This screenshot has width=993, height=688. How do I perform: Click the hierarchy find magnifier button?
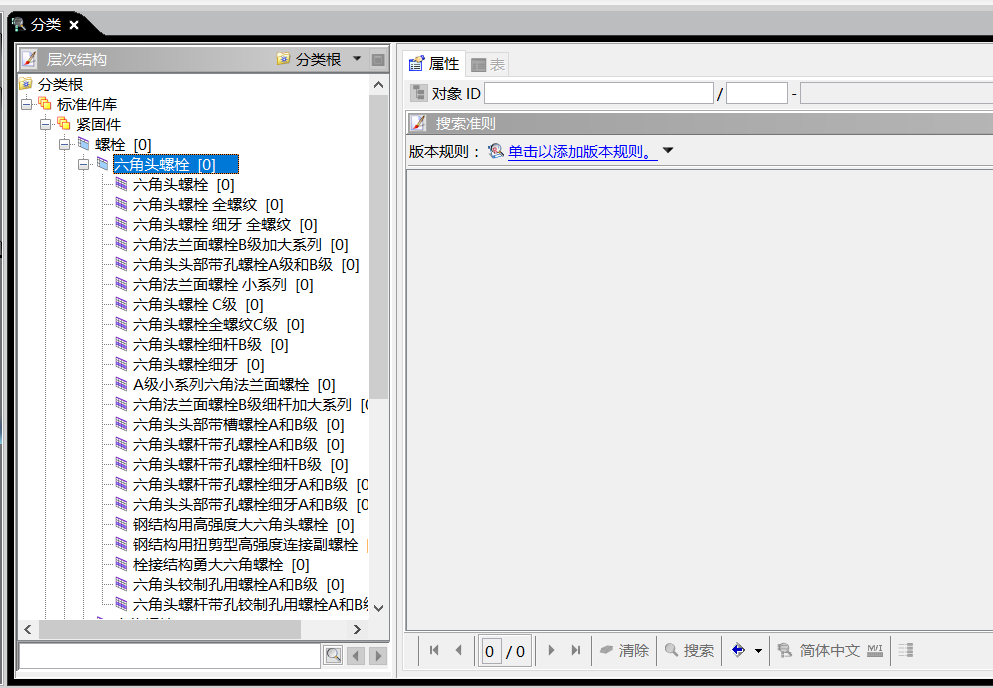coord(334,656)
